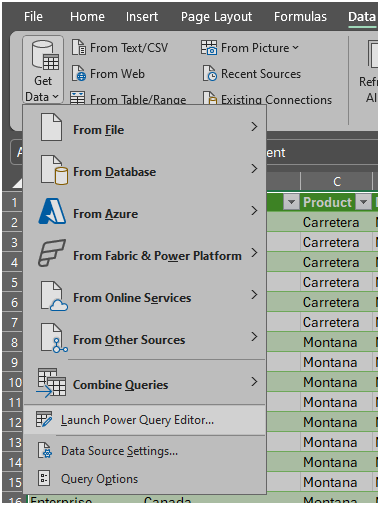
Task: Select column C header
Action: click(337, 182)
